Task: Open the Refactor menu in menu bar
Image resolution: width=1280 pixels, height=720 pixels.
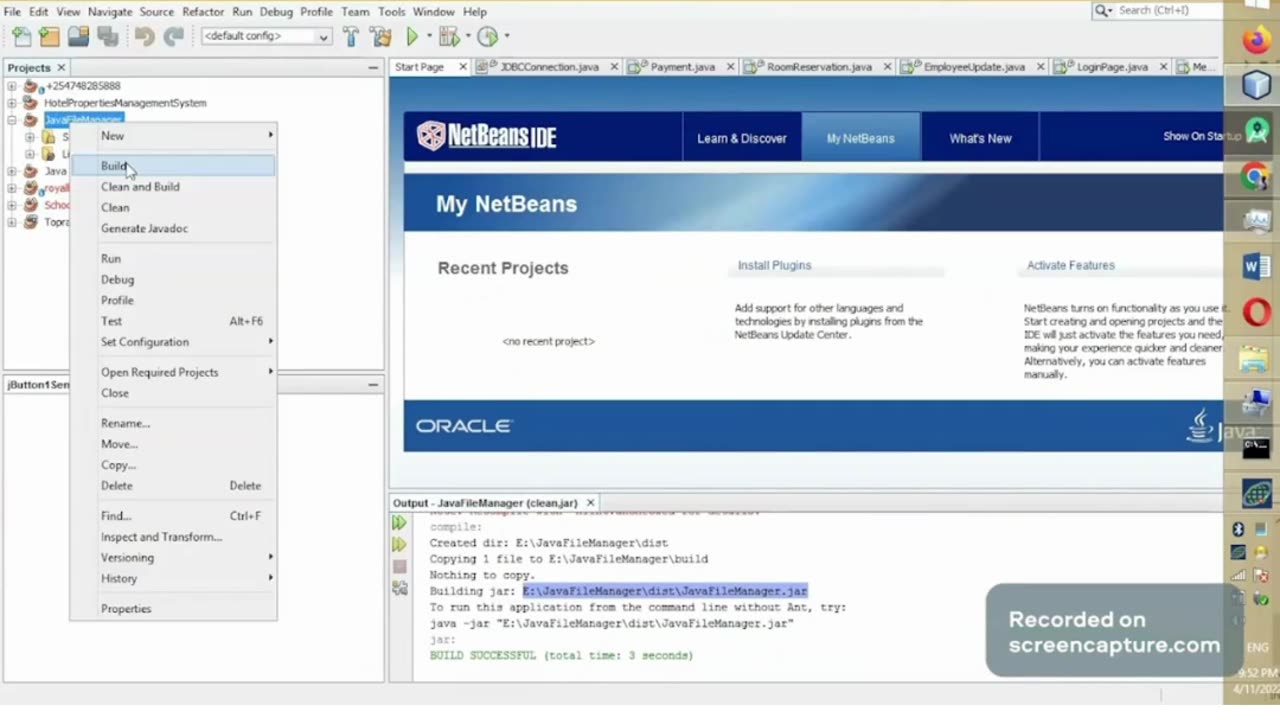Action: point(203,12)
